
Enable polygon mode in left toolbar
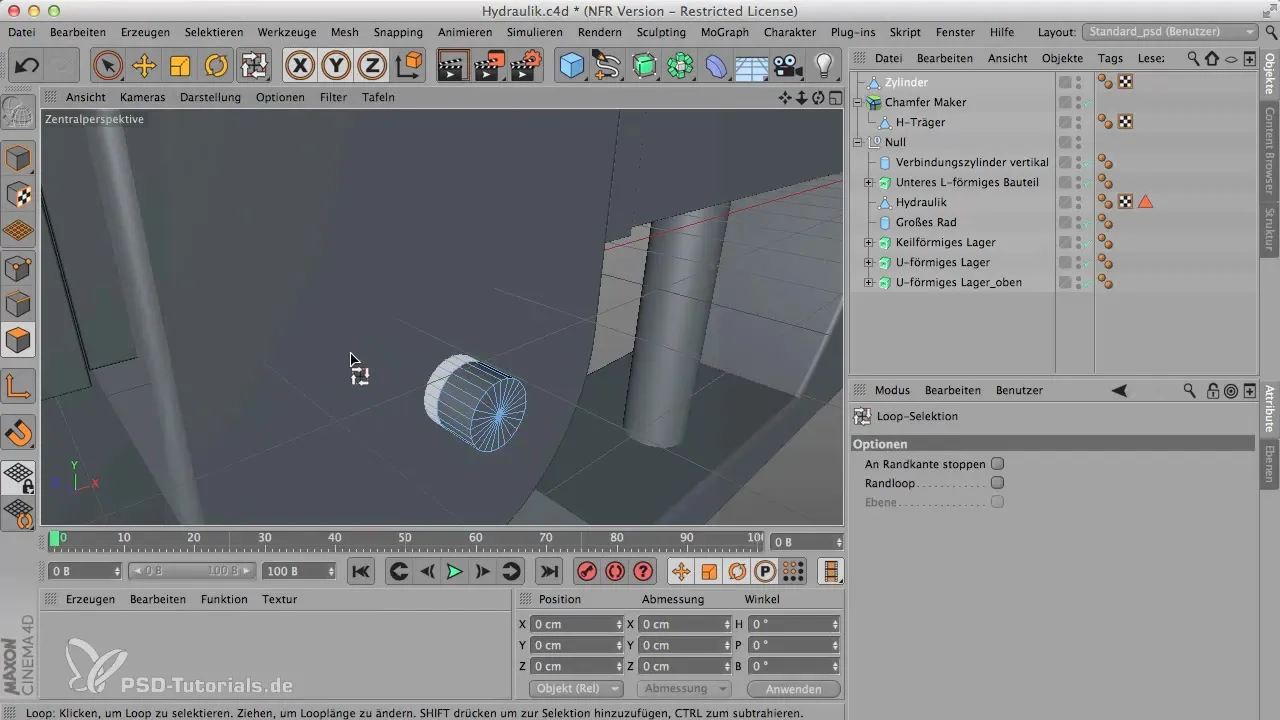19,341
